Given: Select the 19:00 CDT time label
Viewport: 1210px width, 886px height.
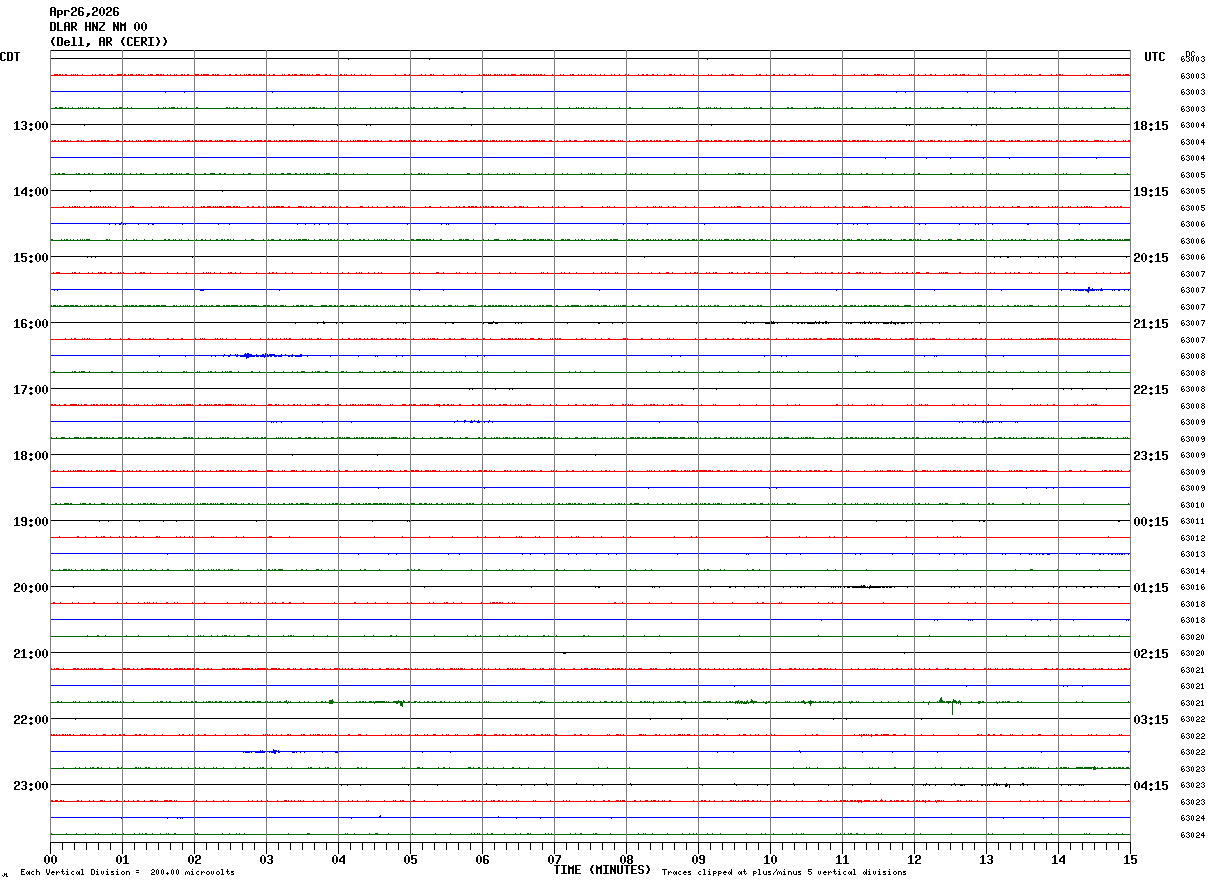Looking at the screenshot, I should click(30, 522).
